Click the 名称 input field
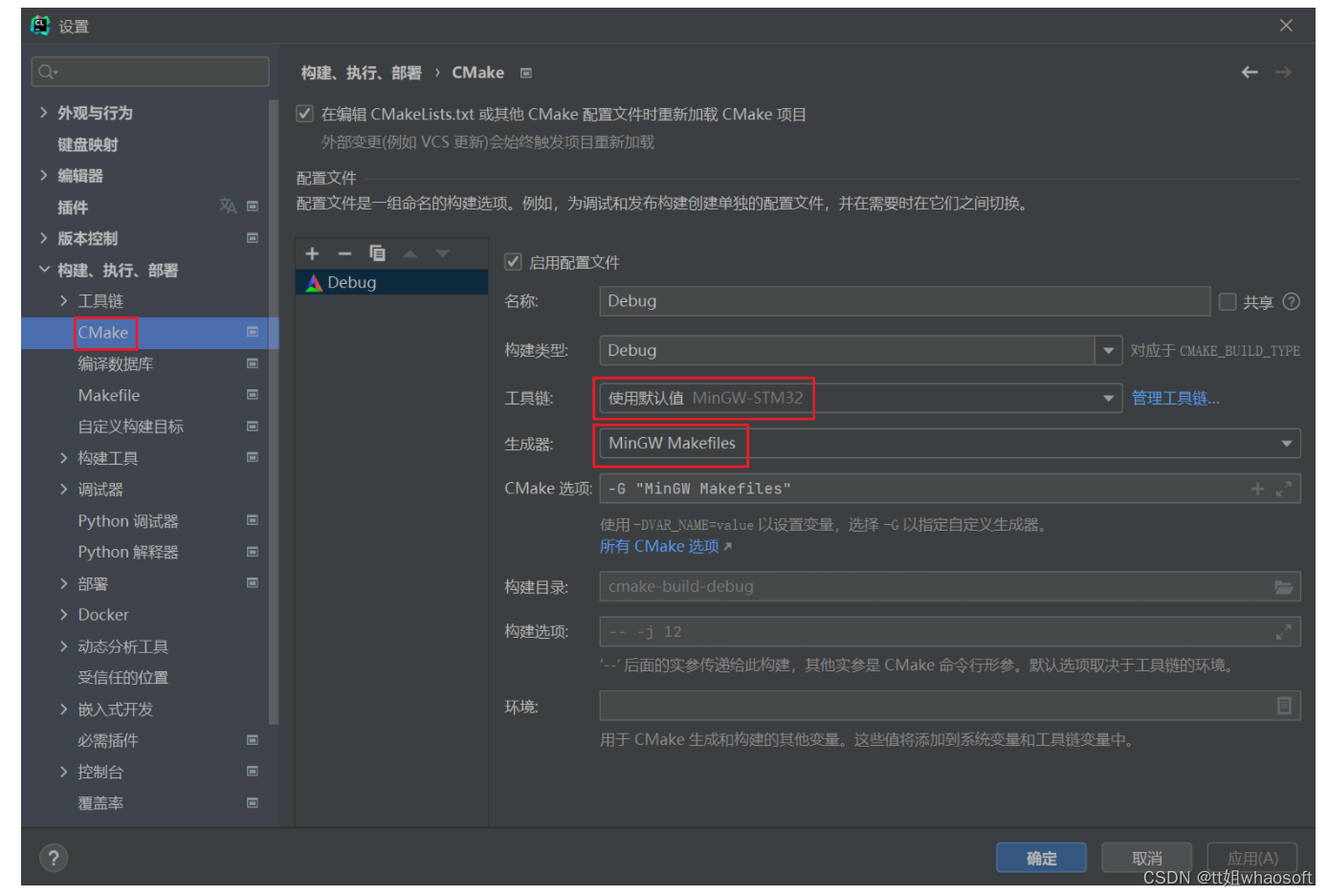Viewport: 1328px width, 896px height. pos(904,301)
